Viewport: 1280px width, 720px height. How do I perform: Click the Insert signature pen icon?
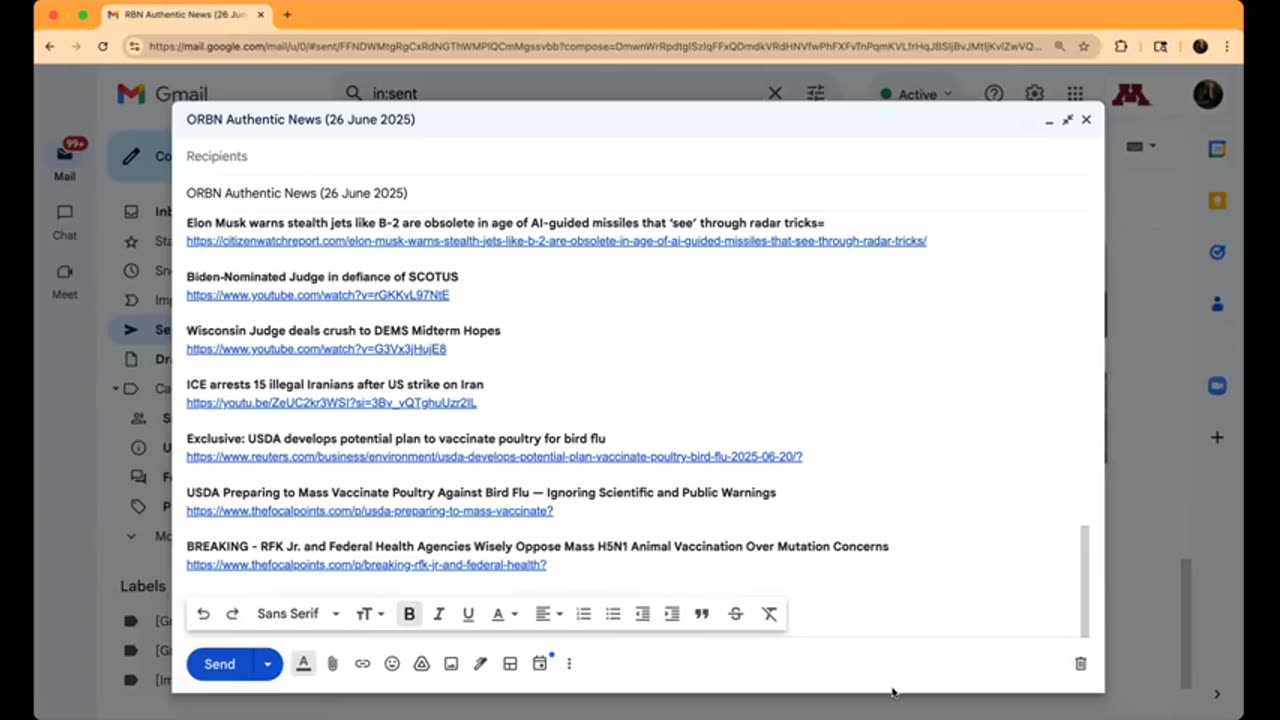(x=481, y=664)
